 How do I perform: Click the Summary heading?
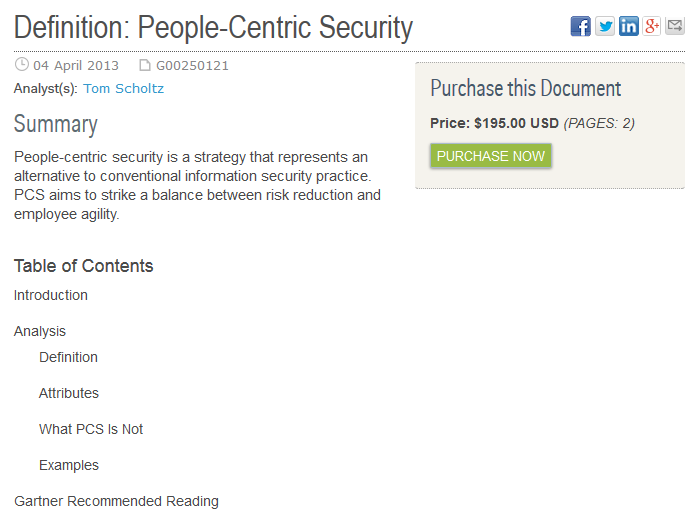click(55, 124)
